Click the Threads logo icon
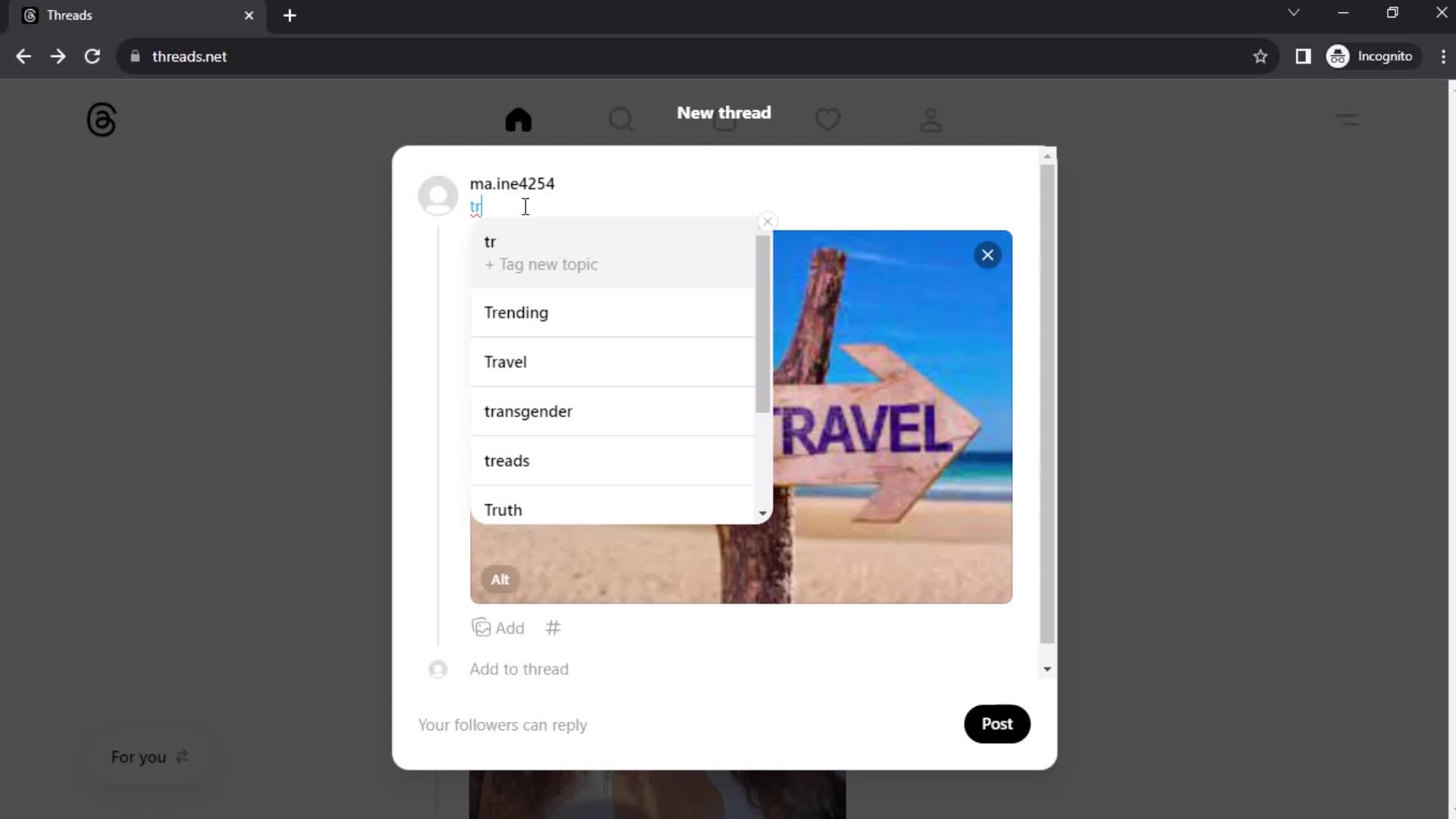 coord(100,118)
